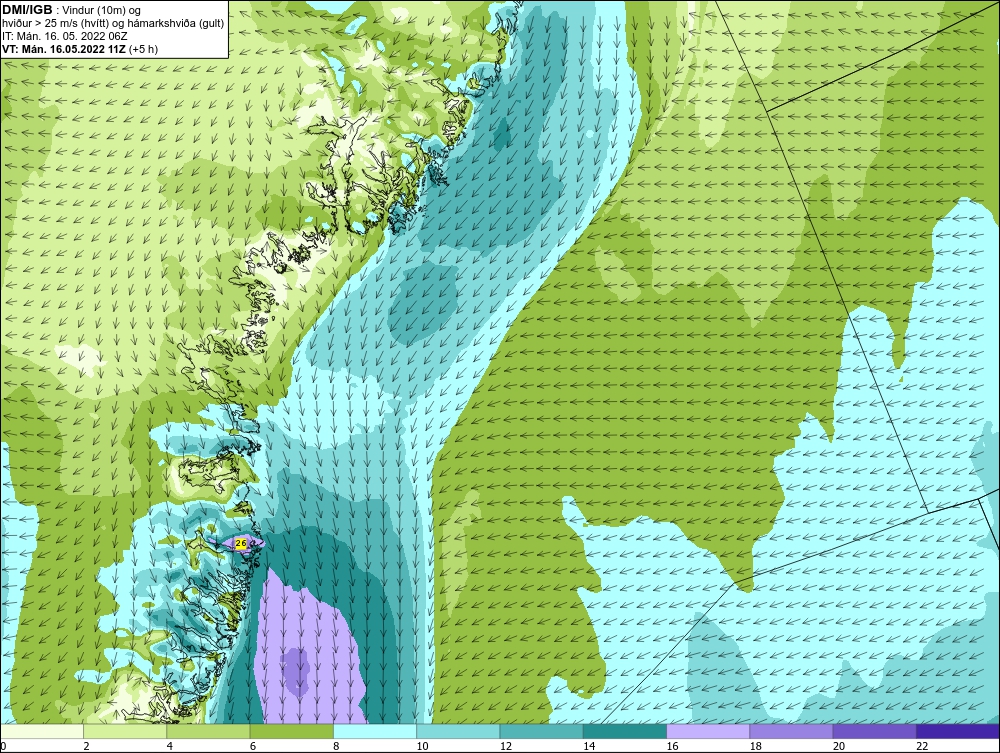Select the 8–10 m/s light cyan swatch
Viewport: 1000px width, 753px height.
pyautogui.click(x=375, y=731)
